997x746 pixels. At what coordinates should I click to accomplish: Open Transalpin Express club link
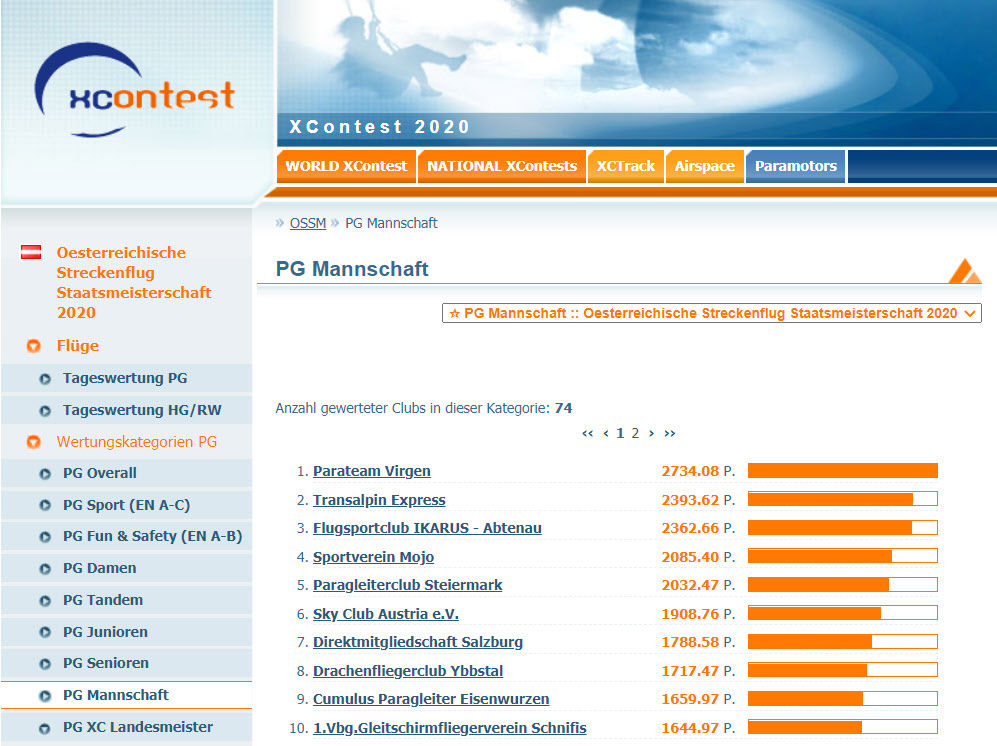(x=379, y=500)
